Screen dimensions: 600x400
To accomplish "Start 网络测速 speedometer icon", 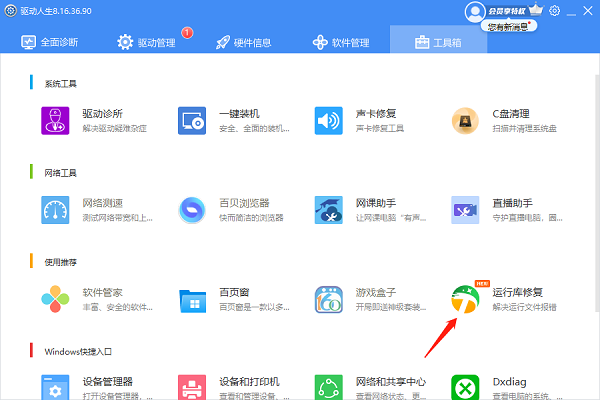I will [55, 210].
